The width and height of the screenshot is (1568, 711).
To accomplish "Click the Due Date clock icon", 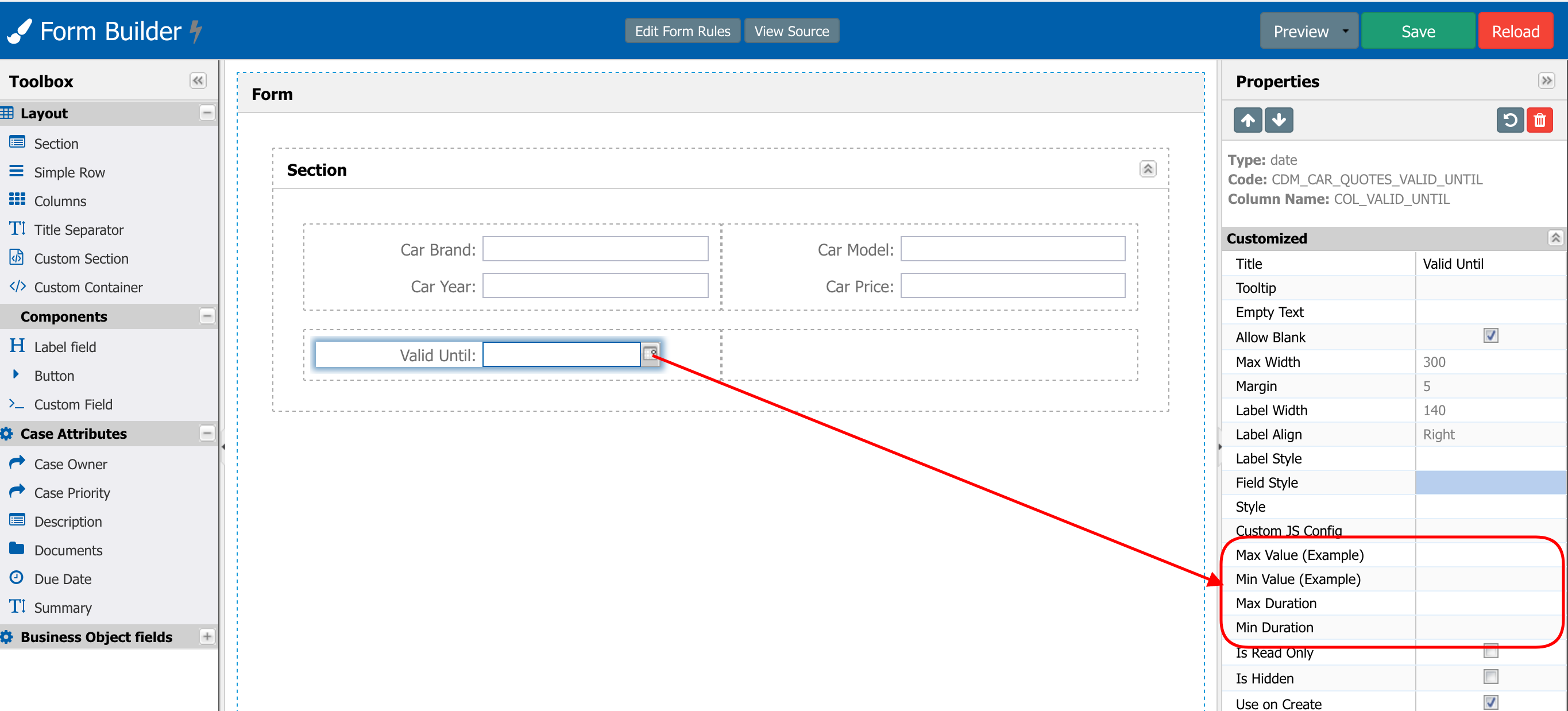I will 17,578.
